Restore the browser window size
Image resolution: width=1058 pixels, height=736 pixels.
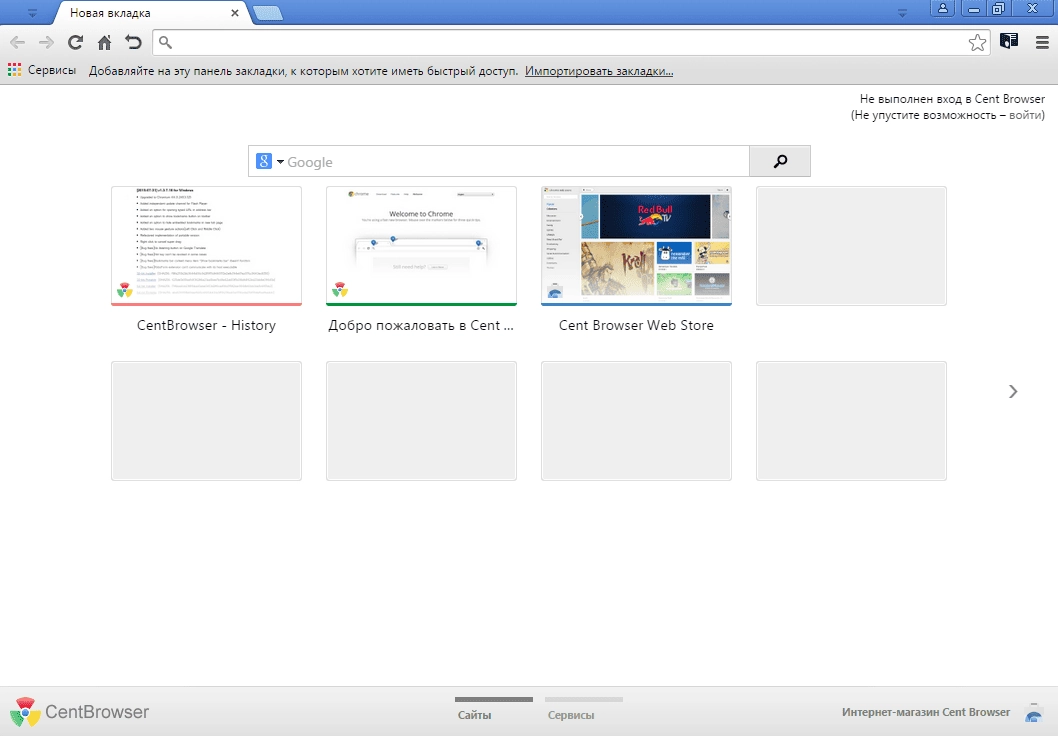[x=999, y=8]
